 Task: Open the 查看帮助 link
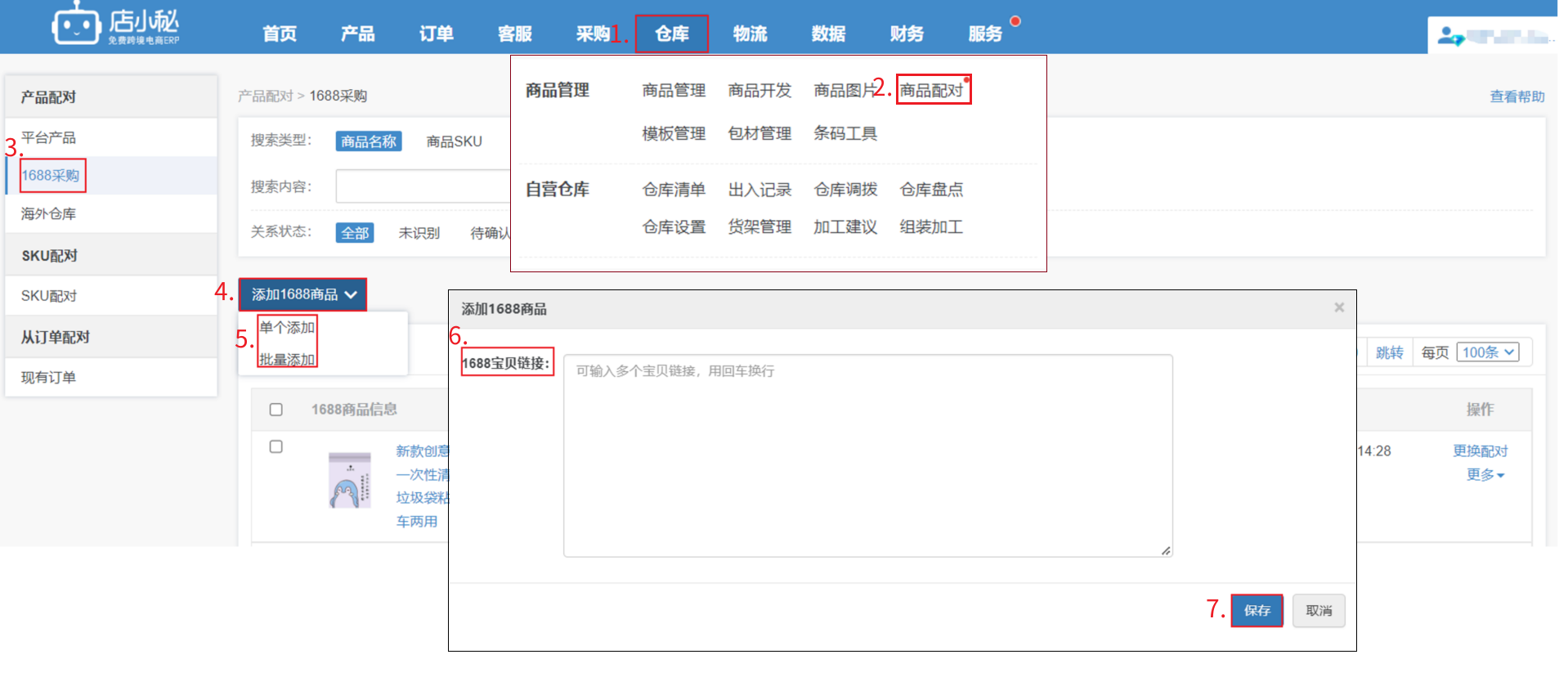coord(1517,96)
